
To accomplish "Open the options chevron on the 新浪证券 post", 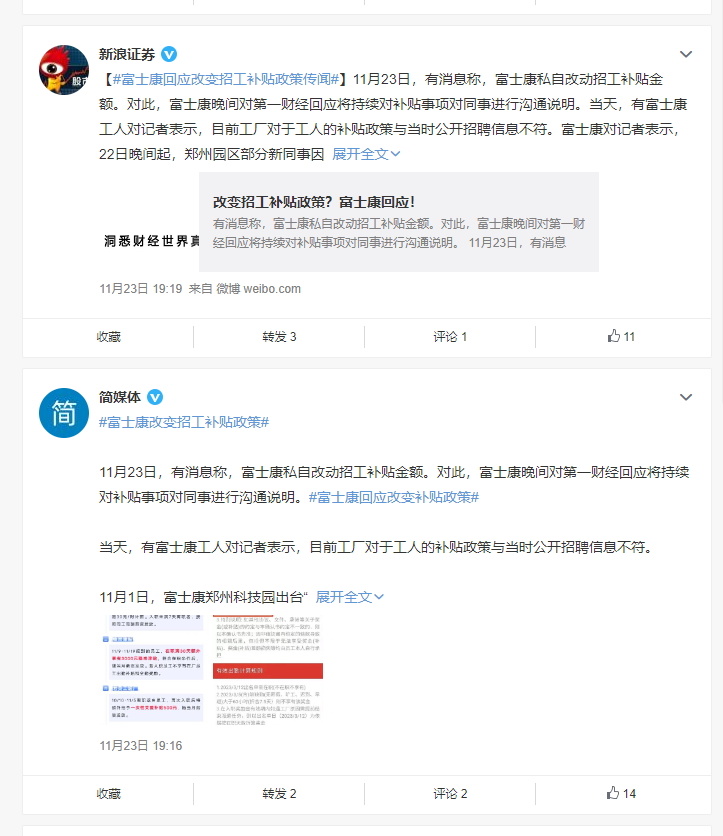I will (686, 54).
